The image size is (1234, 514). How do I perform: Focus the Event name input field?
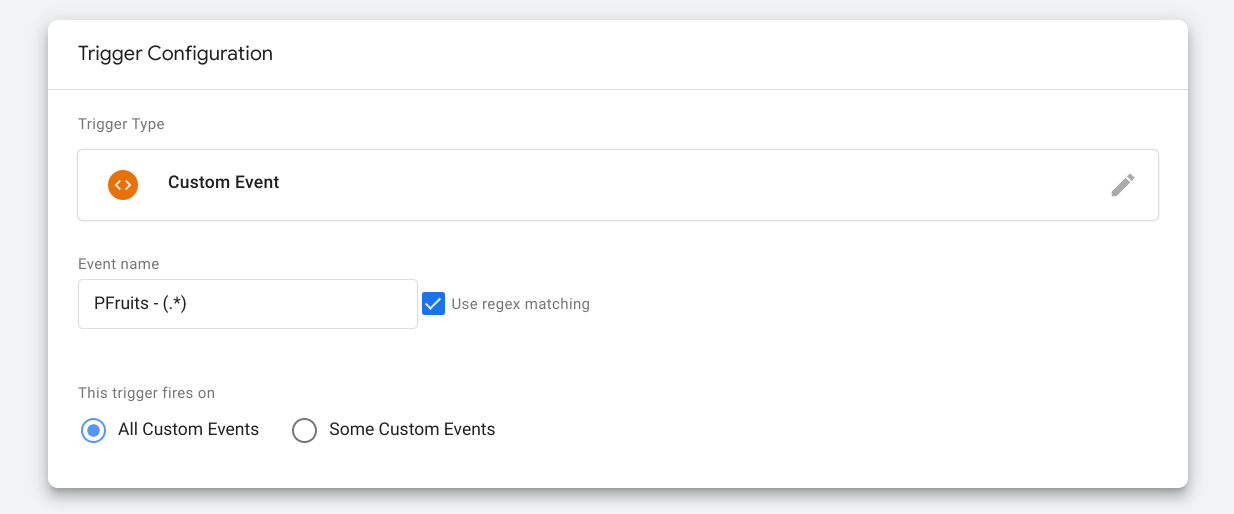tap(248, 304)
